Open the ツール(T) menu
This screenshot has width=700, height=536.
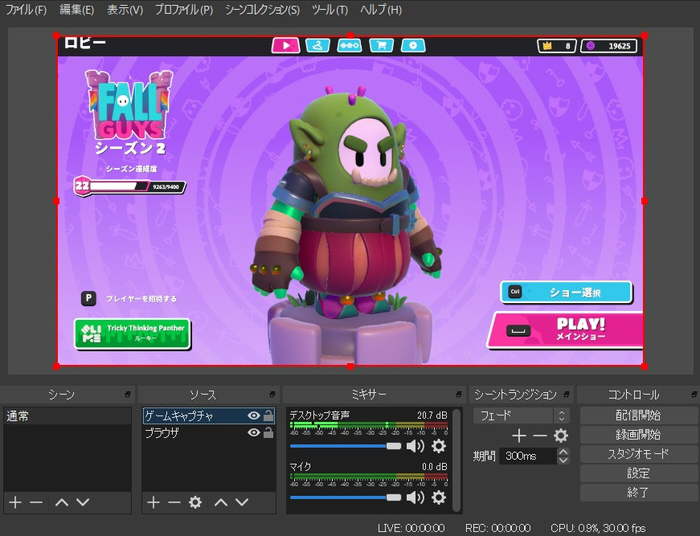[x=330, y=10]
